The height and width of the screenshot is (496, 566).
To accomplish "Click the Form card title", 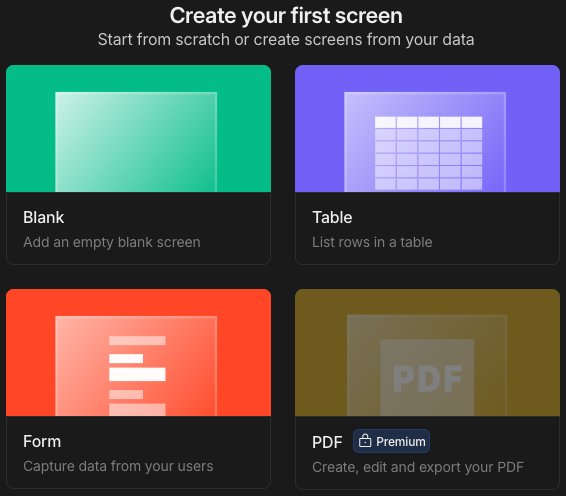I will tap(42, 441).
